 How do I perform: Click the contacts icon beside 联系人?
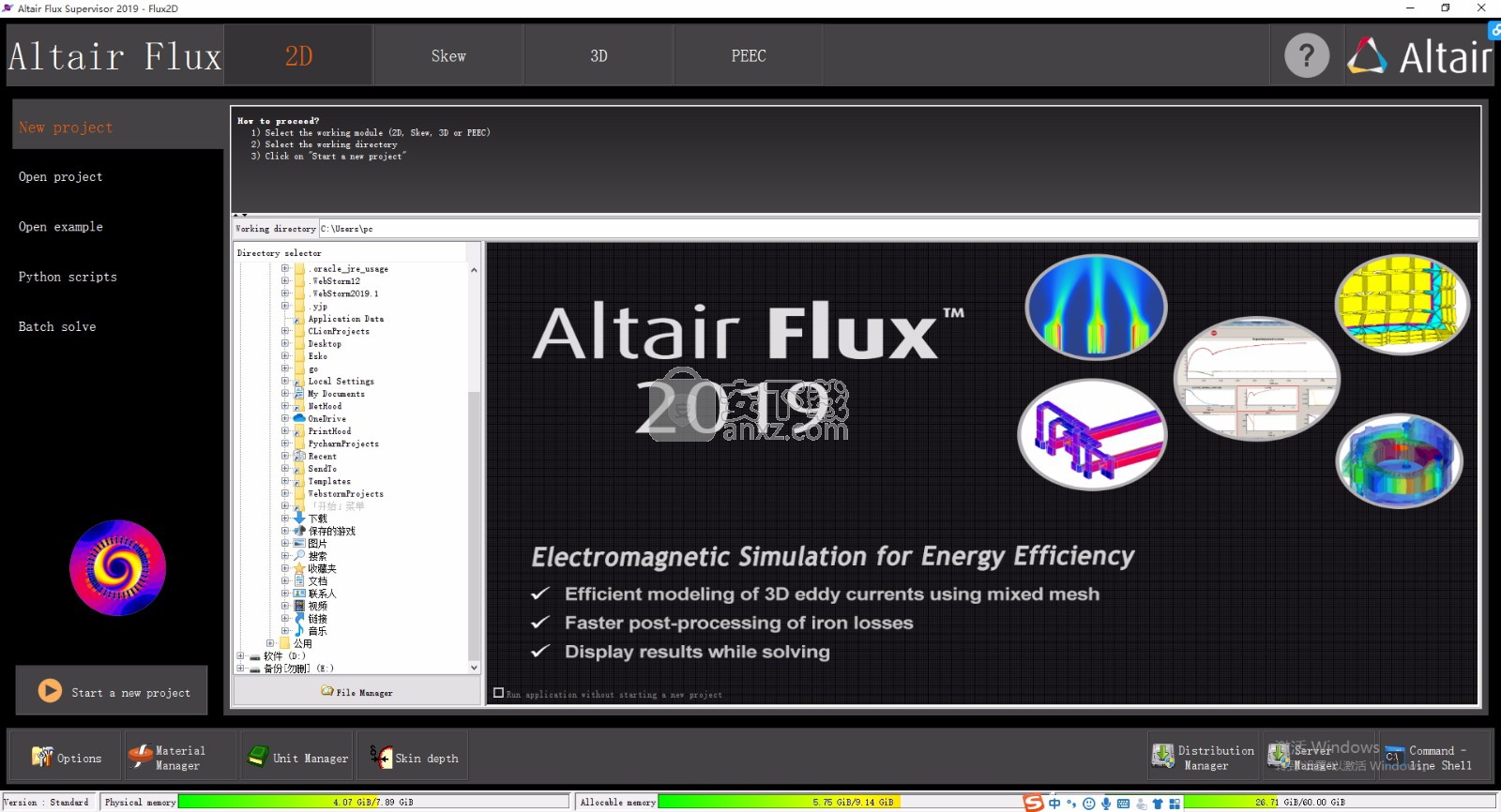(299, 594)
